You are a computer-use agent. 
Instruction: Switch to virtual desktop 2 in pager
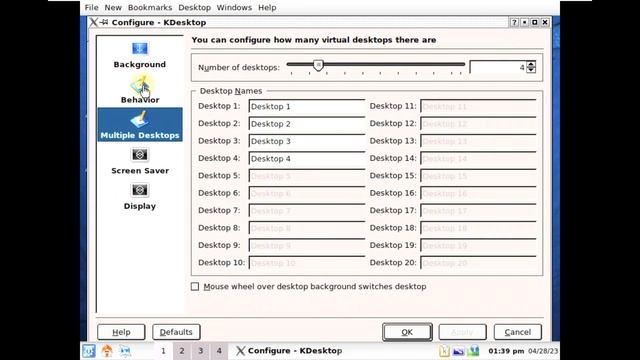[x=182, y=351]
